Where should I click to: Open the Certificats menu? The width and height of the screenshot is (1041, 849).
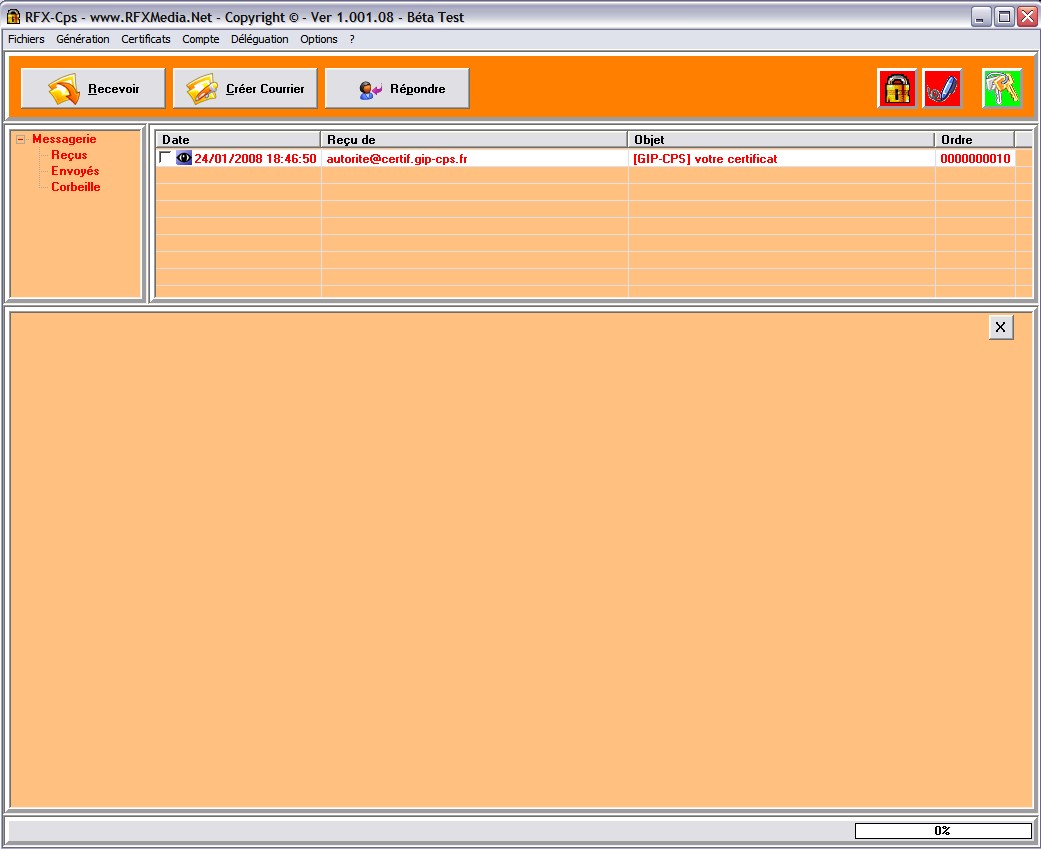[x=146, y=39]
